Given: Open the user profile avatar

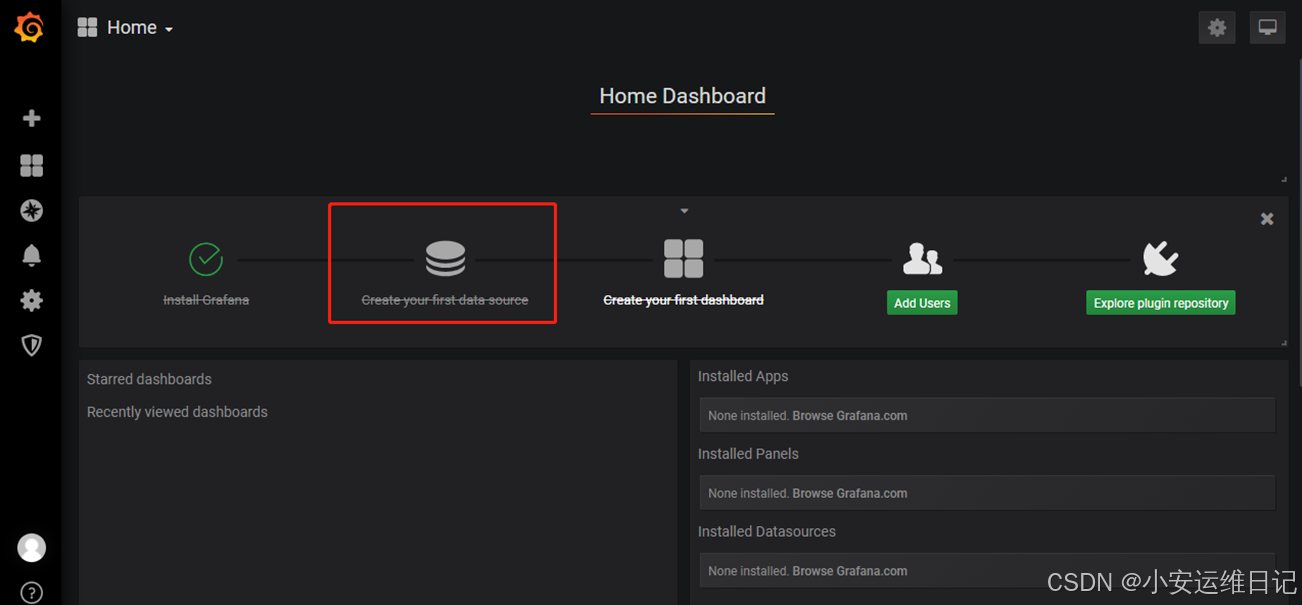Looking at the screenshot, I should 32,548.
